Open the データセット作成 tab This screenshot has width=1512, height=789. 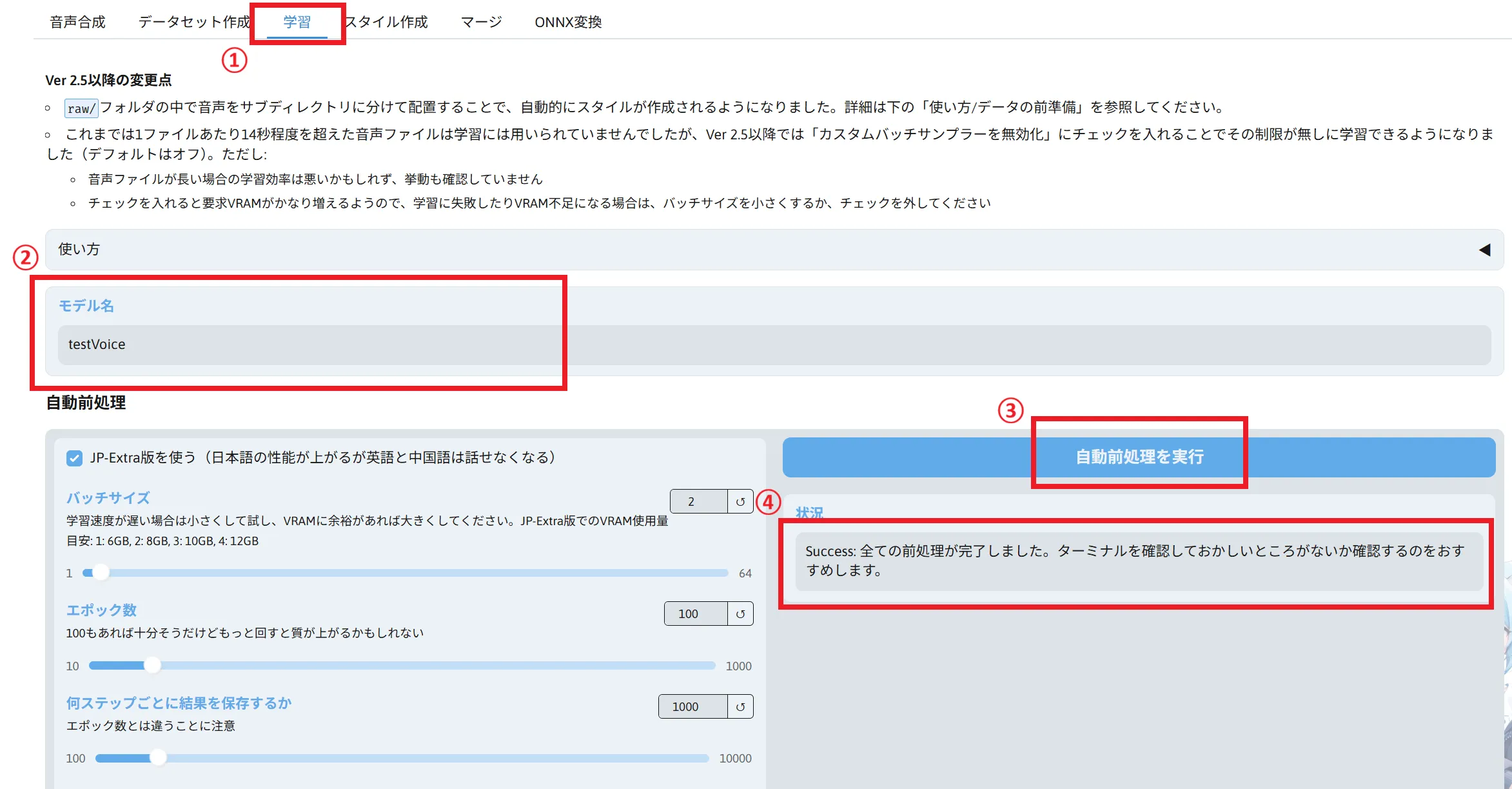[193, 22]
